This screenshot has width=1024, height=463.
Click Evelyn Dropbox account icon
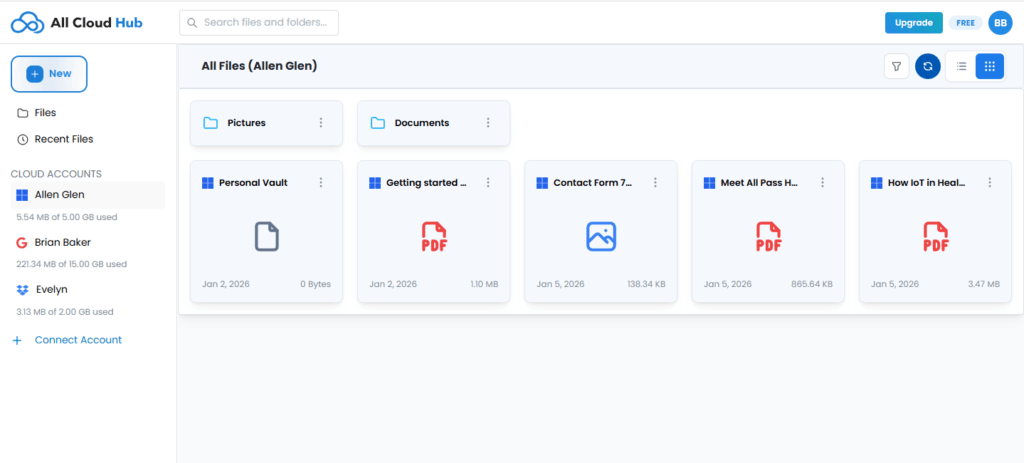pyautogui.click(x=22, y=289)
